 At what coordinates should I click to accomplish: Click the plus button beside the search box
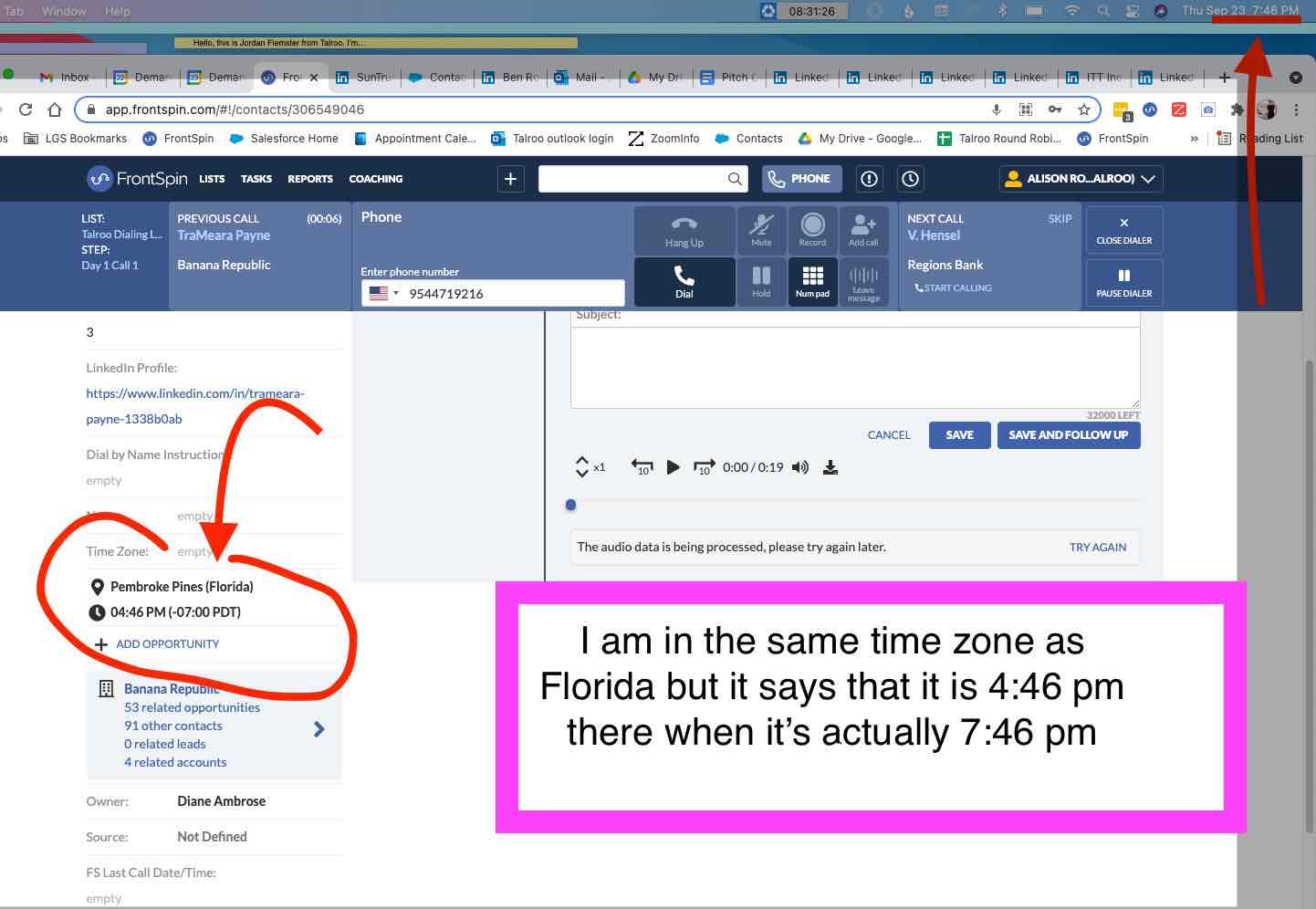pyautogui.click(x=511, y=179)
